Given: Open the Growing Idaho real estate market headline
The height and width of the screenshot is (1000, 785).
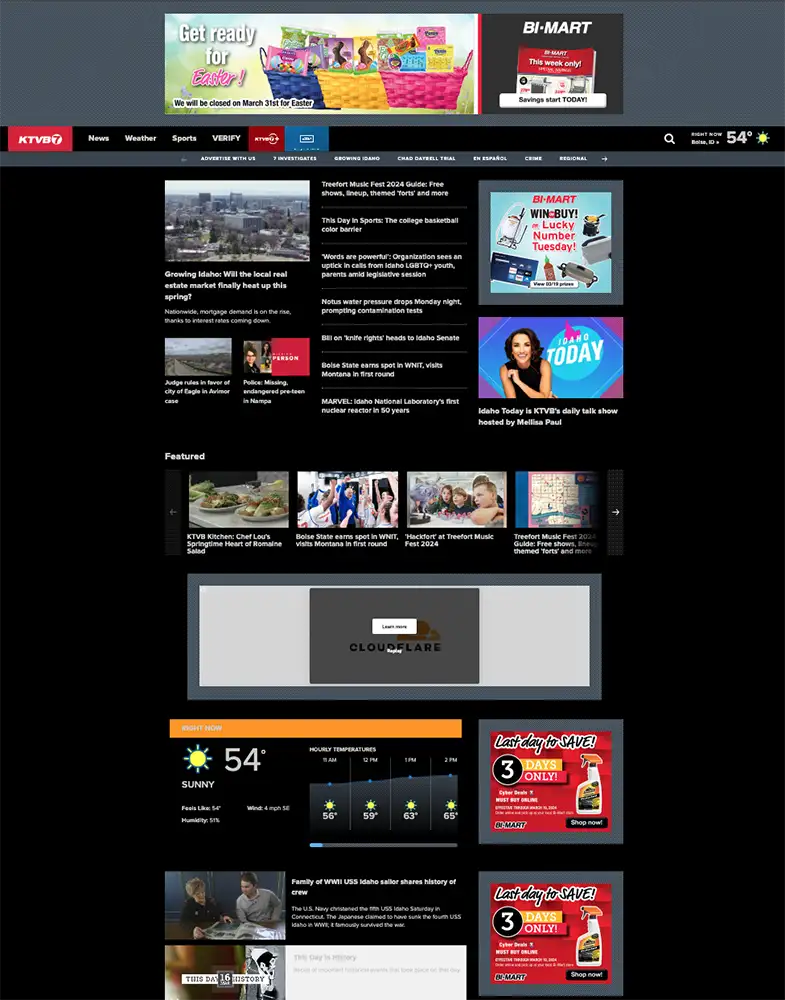Looking at the screenshot, I should point(226,286).
